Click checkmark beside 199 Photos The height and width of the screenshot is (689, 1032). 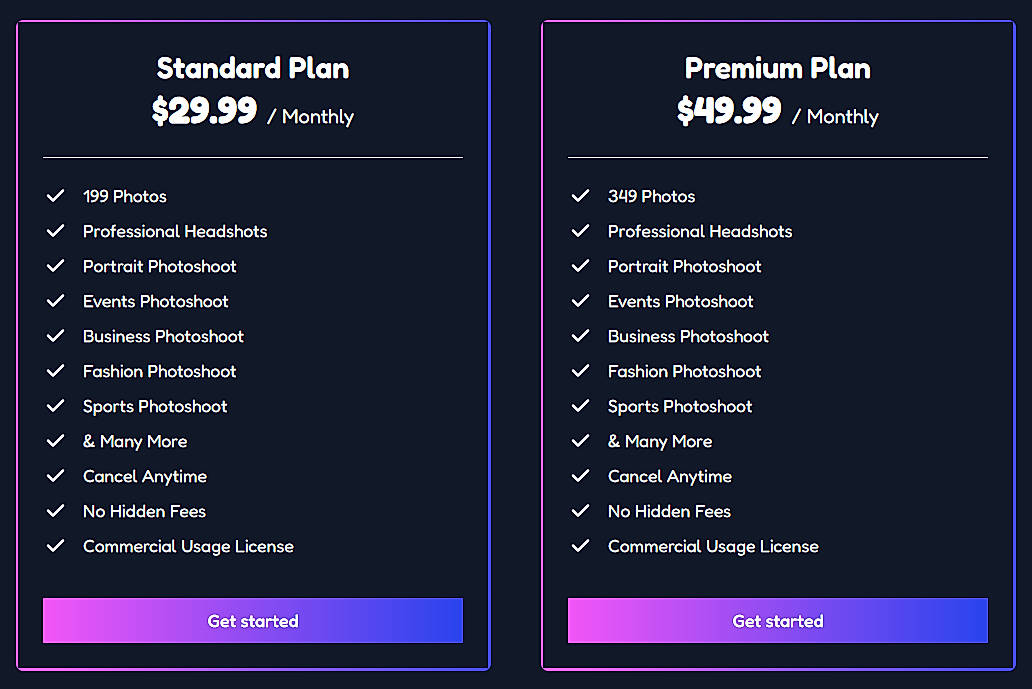[55, 196]
